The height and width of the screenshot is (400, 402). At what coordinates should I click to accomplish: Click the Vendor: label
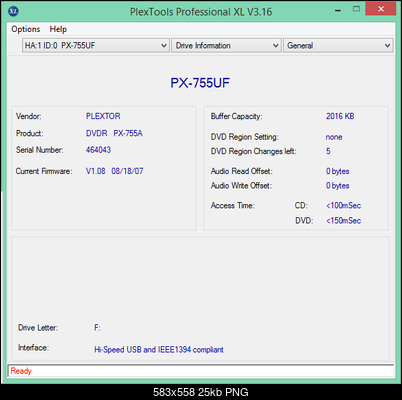[29, 116]
